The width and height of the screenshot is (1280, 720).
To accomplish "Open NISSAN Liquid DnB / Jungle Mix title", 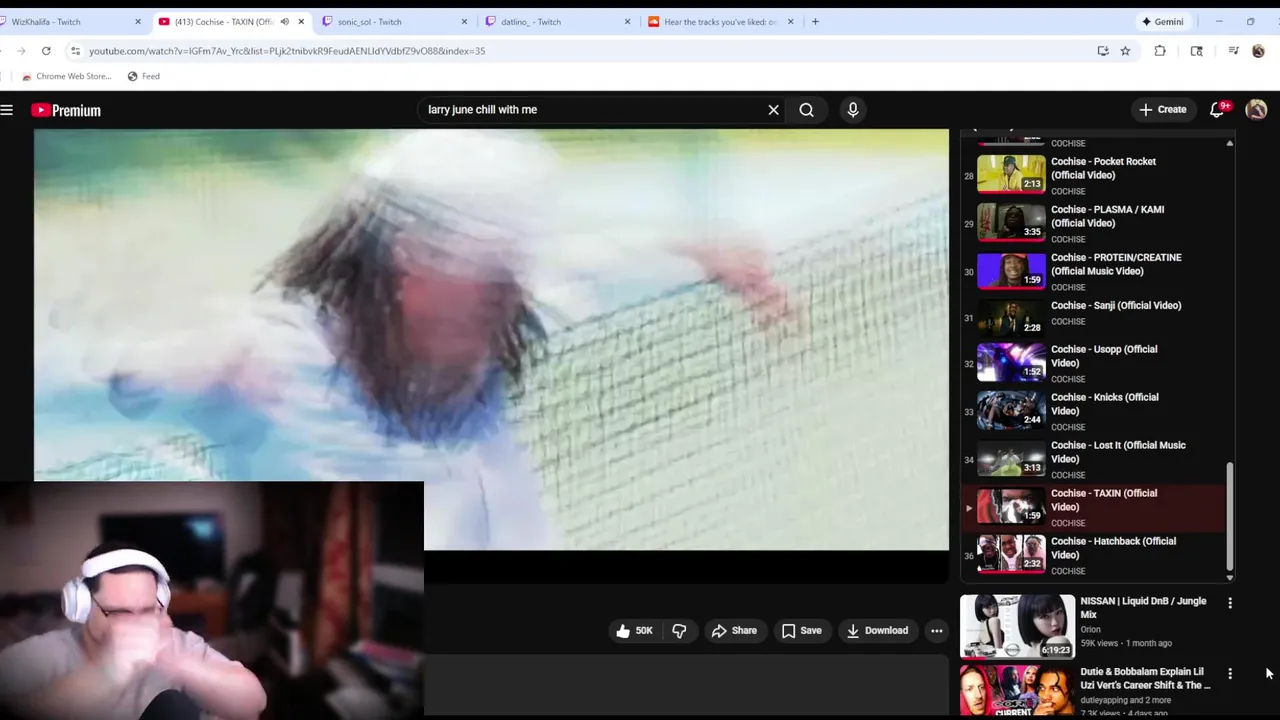I will point(1143,608).
